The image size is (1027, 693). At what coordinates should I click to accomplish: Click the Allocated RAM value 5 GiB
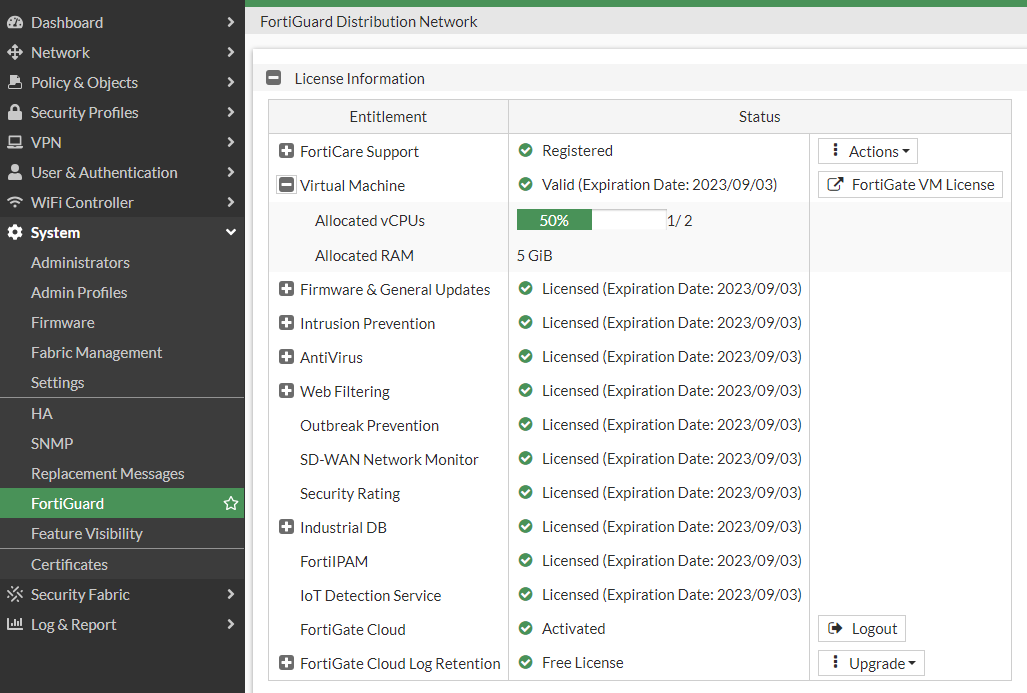pos(534,255)
